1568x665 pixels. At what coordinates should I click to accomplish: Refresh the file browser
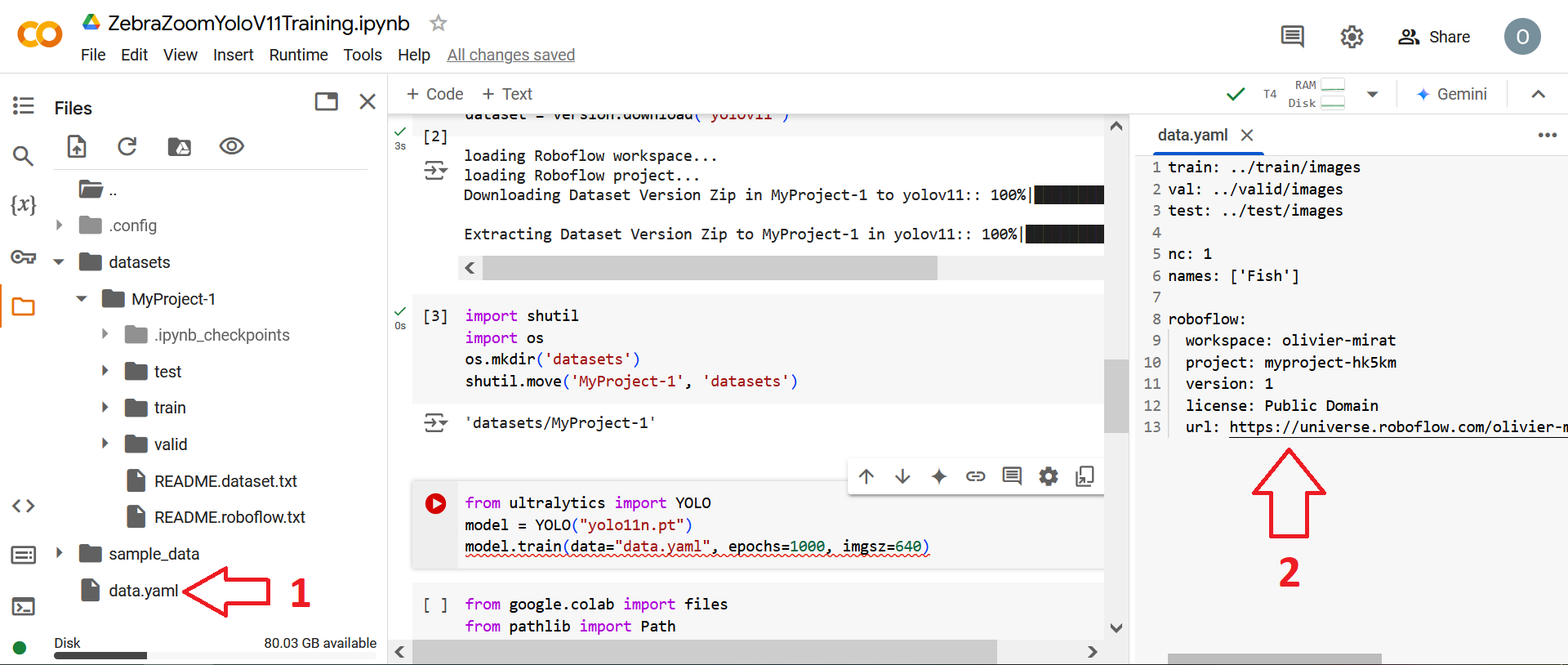(x=127, y=146)
